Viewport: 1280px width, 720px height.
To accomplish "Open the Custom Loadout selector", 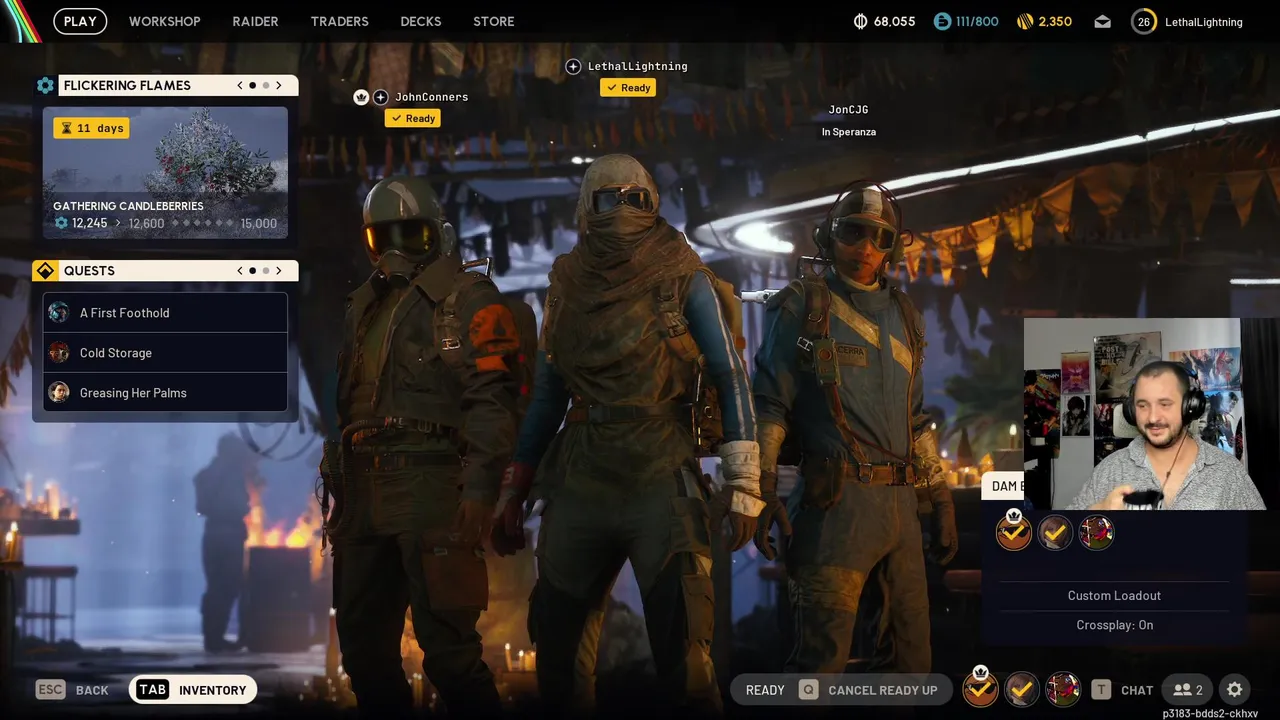I will click(x=1114, y=596).
